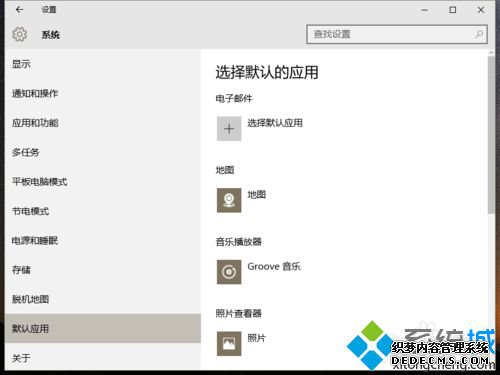Click the 电子邮件 section label
The height and width of the screenshot is (375, 500).
(234, 98)
